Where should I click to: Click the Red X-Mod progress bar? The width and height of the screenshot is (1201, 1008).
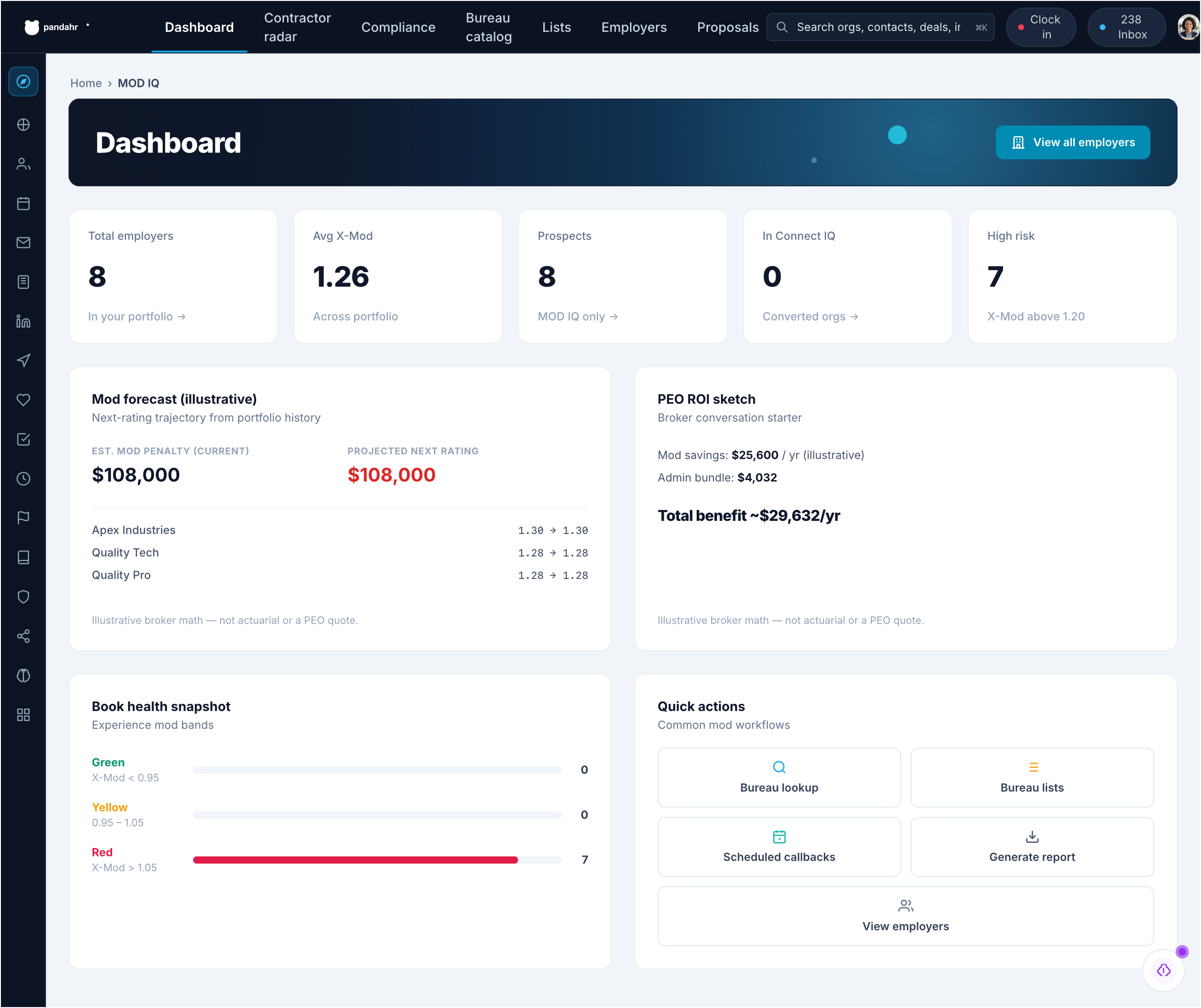coord(378,860)
